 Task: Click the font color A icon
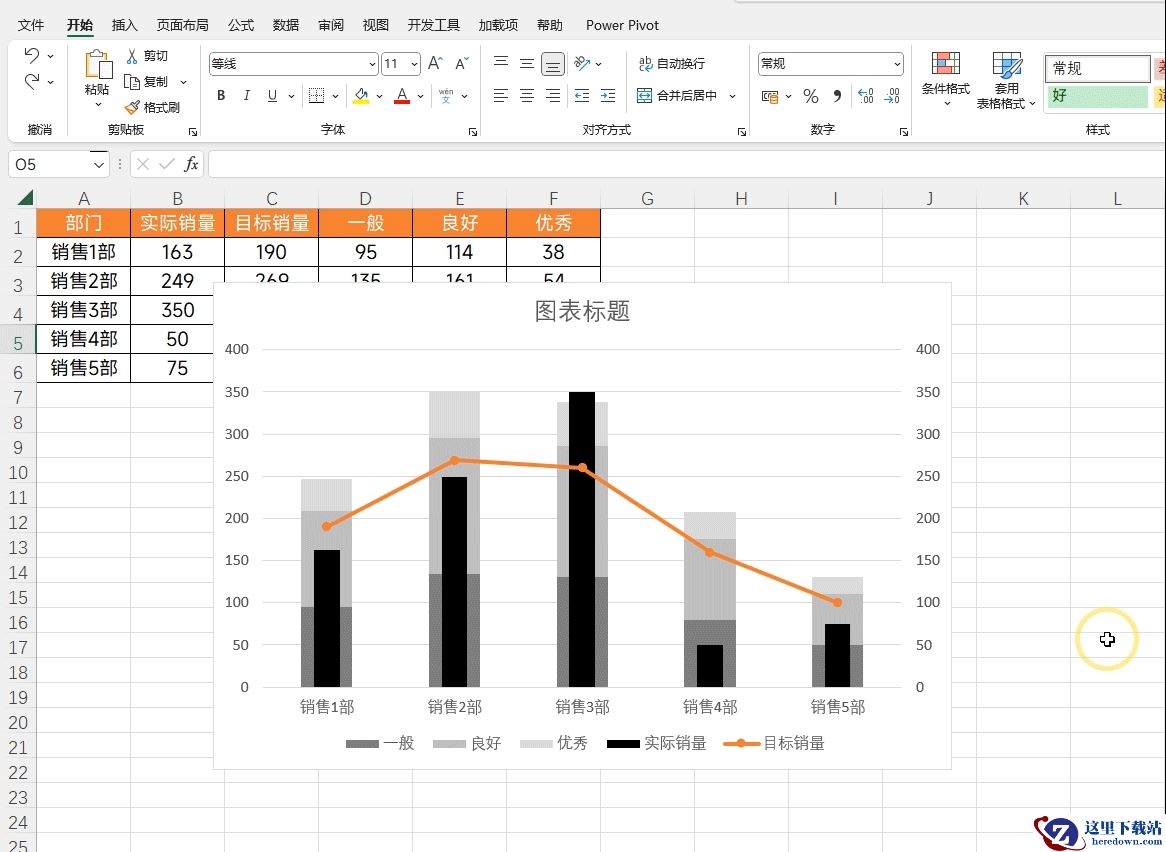coord(402,95)
